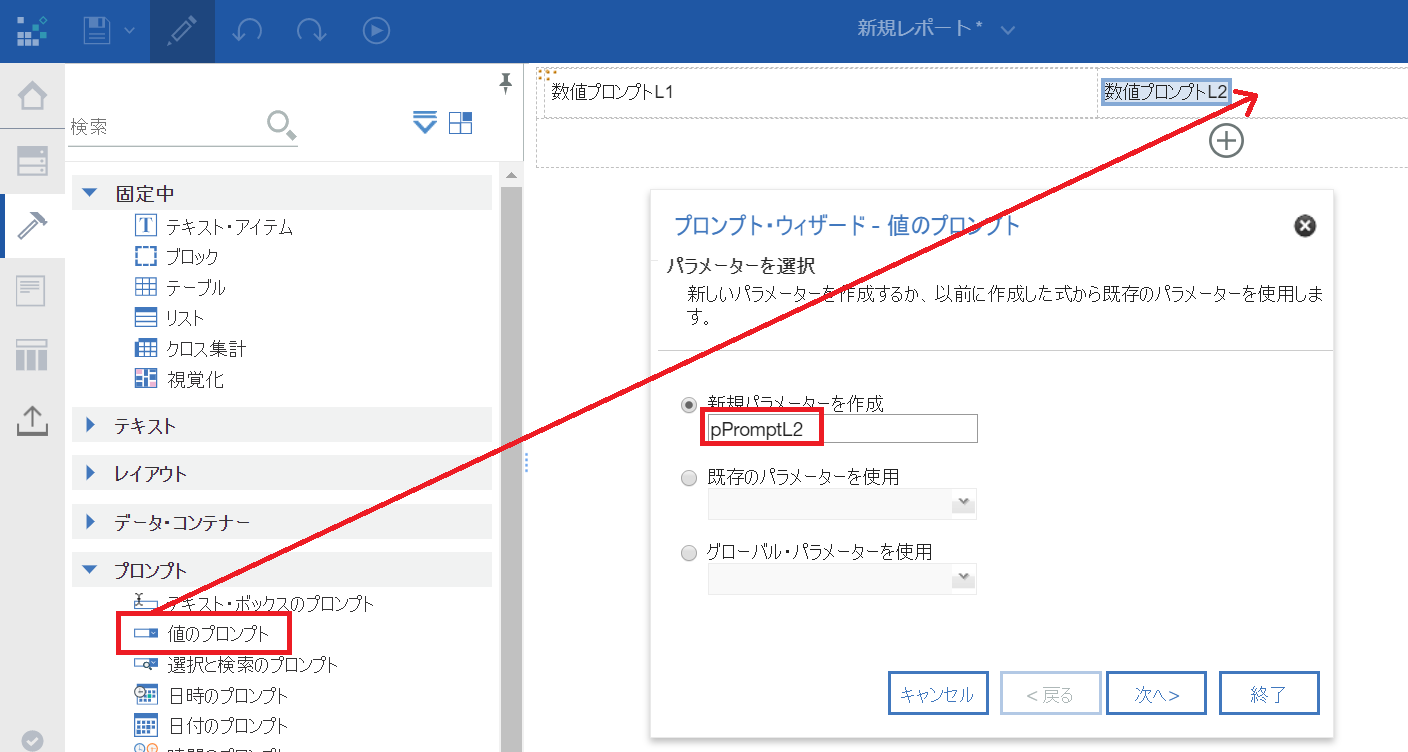Click the undo arrow icon
Image resolution: width=1408 pixels, height=752 pixels.
pos(247,31)
